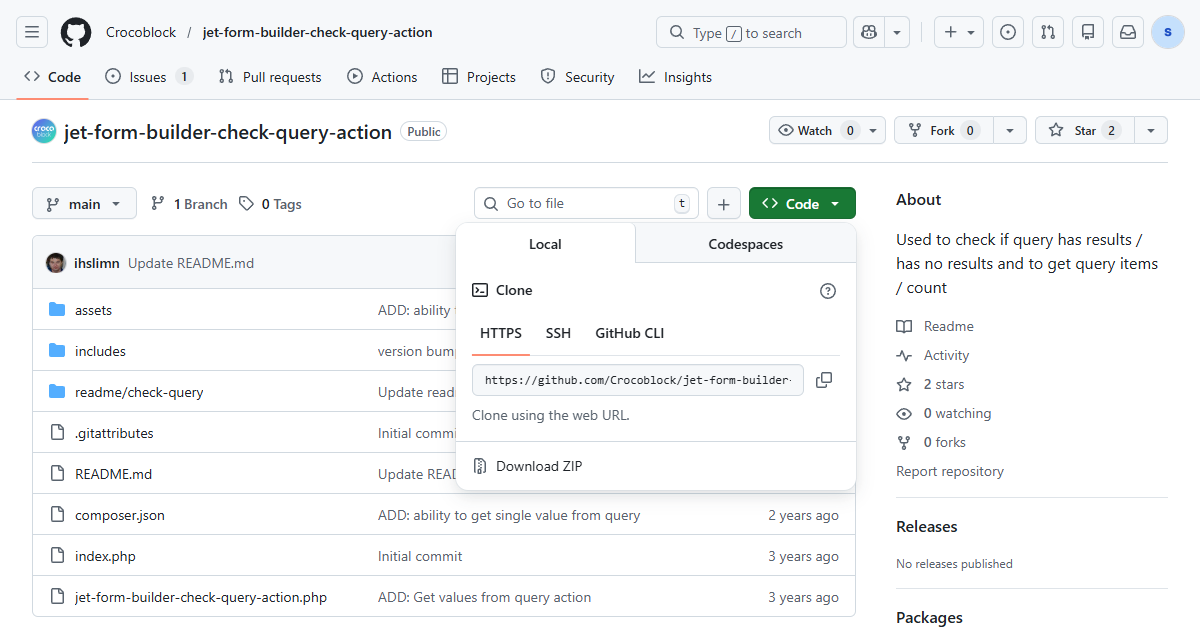Image resolution: width=1200 pixels, height=632 pixels.
Task: Open the 2 stars link
Action: click(x=931, y=384)
